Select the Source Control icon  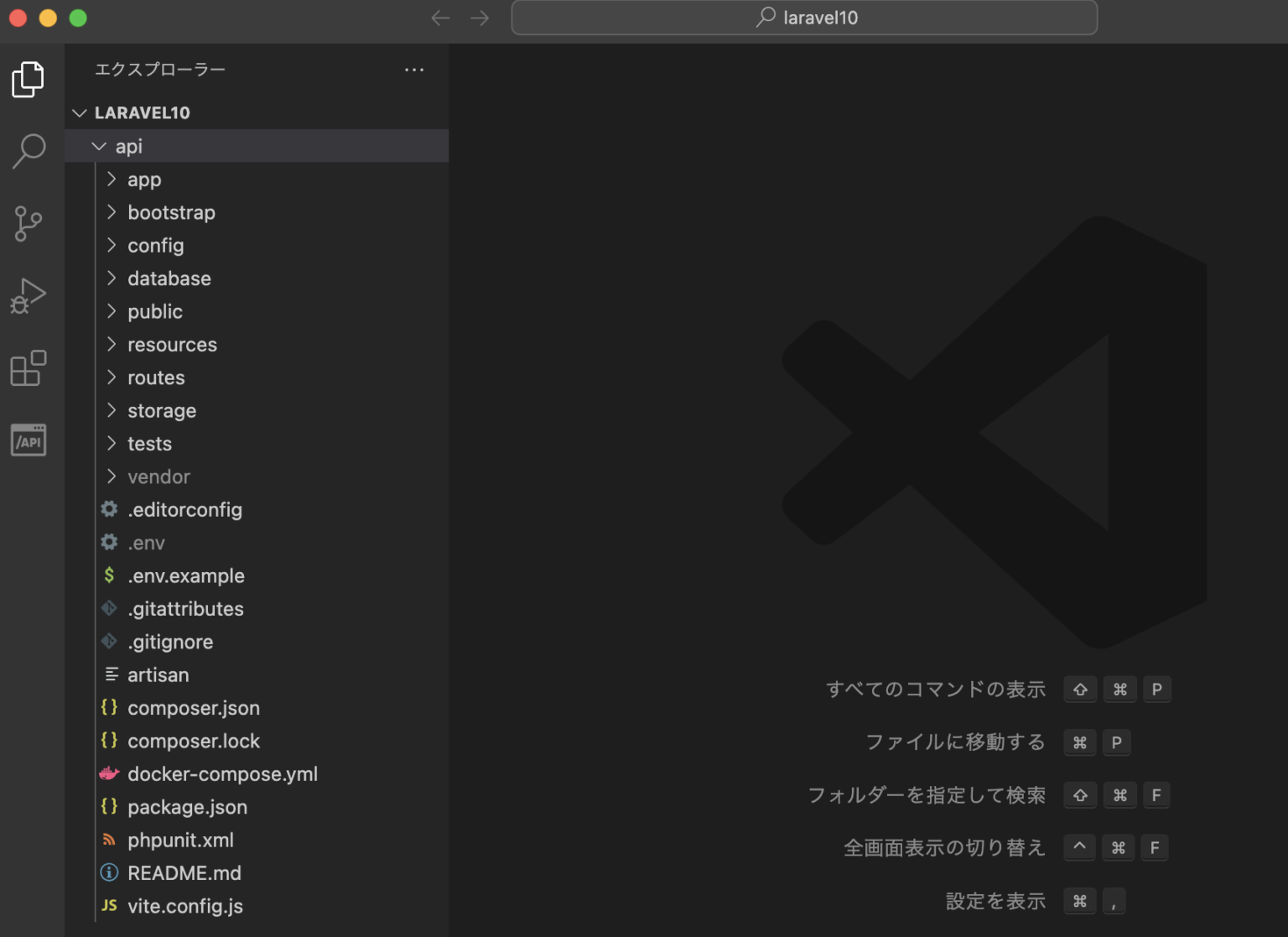(29, 223)
